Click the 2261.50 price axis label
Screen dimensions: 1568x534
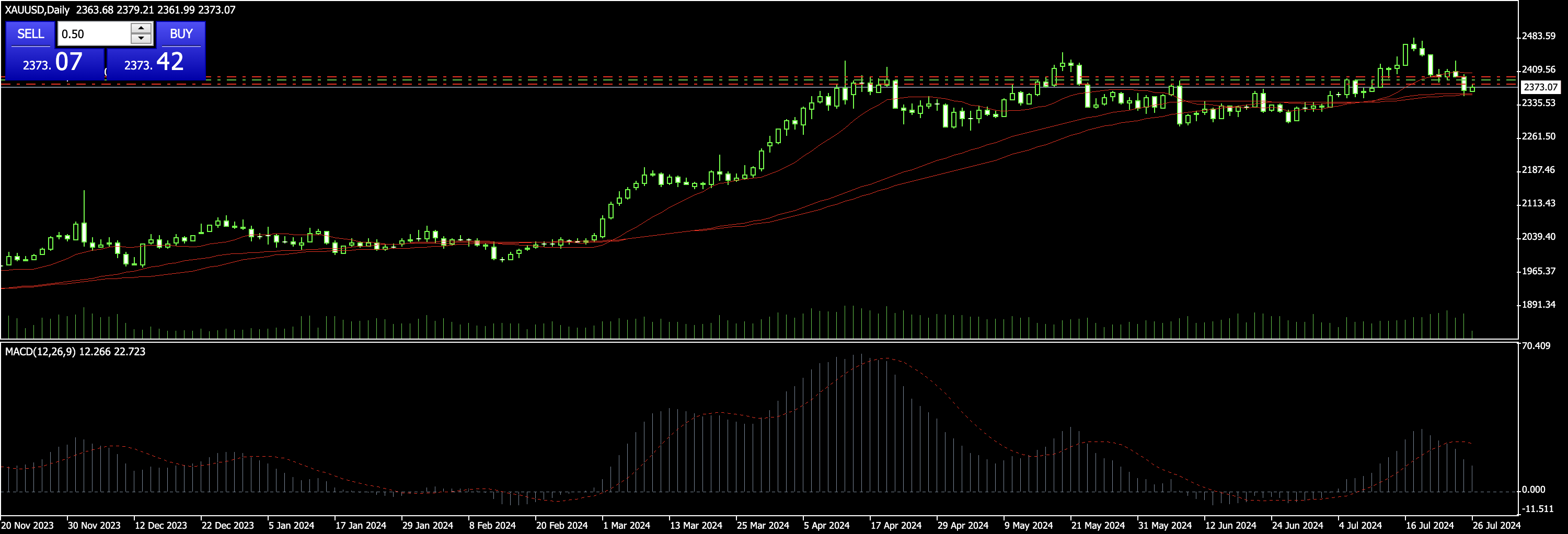pos(1538,136)
